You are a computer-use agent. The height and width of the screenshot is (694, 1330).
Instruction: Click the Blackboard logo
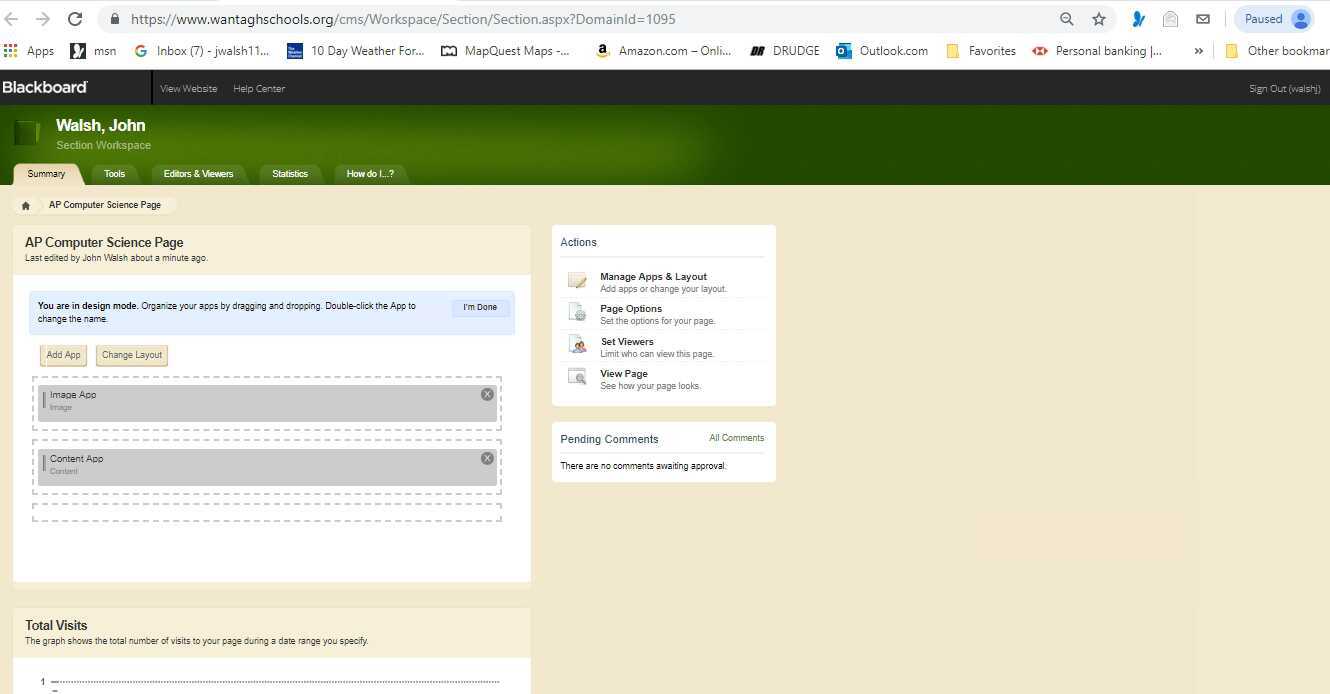[x=44, y=87]
